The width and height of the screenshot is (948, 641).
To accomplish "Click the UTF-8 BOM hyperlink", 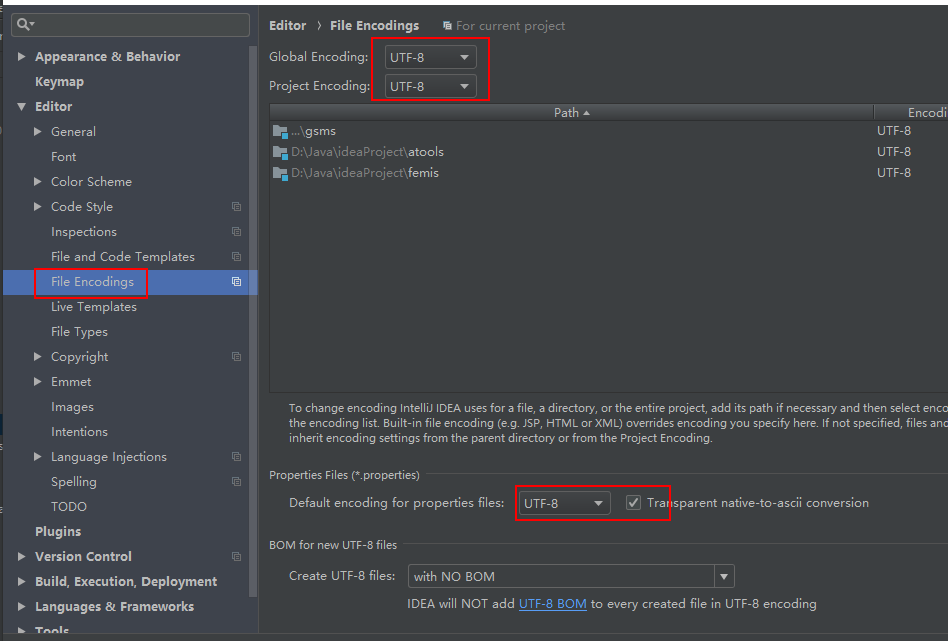I will (553, 604).
